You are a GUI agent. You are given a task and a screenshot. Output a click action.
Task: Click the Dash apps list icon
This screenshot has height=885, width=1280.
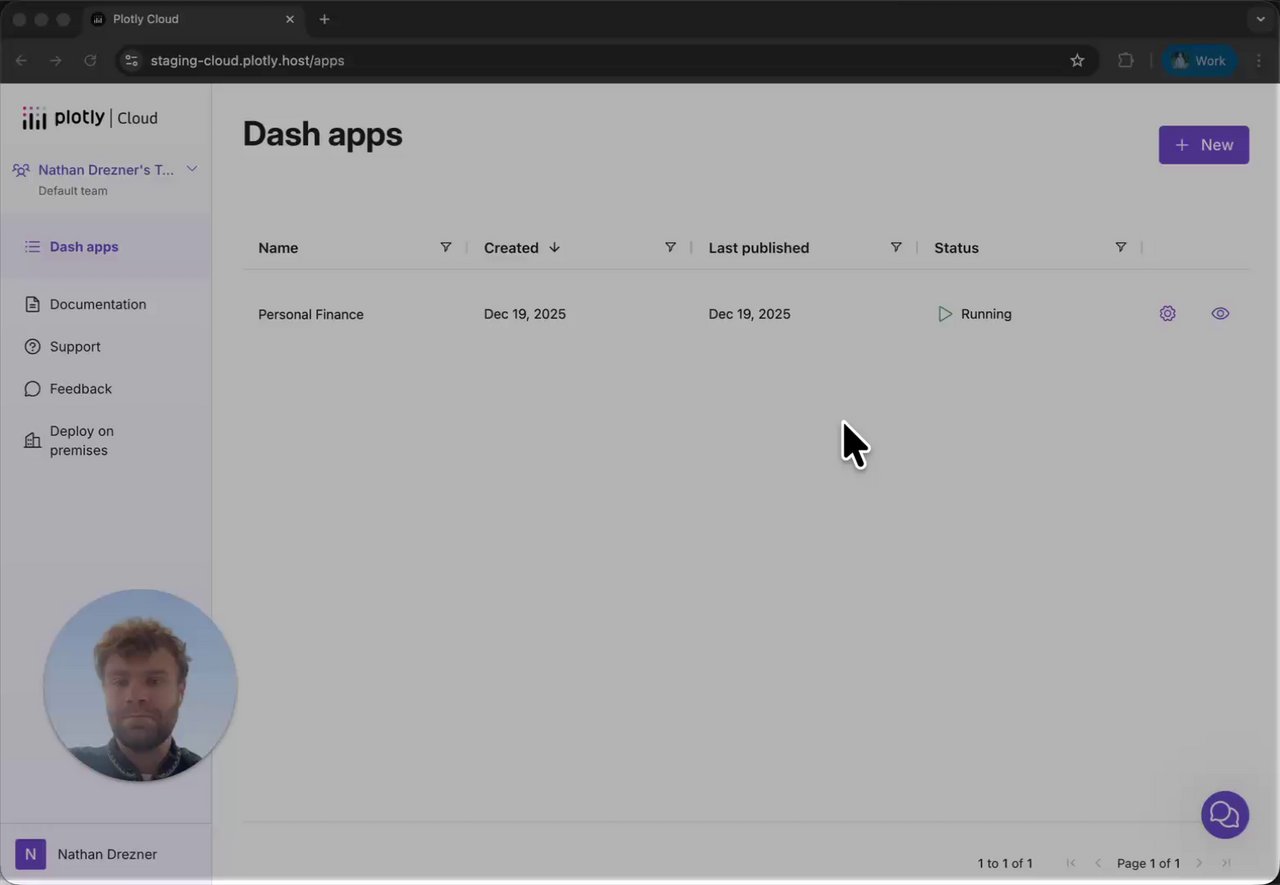(32, 247)
